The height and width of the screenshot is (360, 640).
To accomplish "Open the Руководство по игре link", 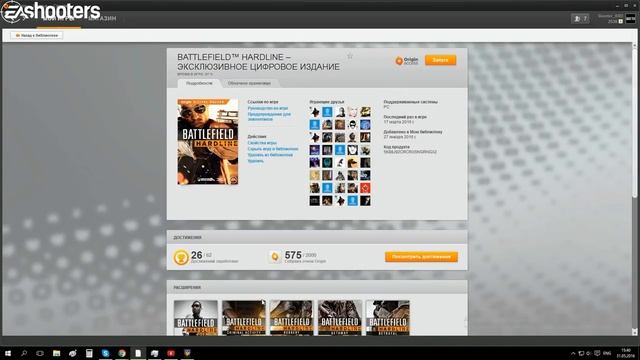I will (268, 108).
